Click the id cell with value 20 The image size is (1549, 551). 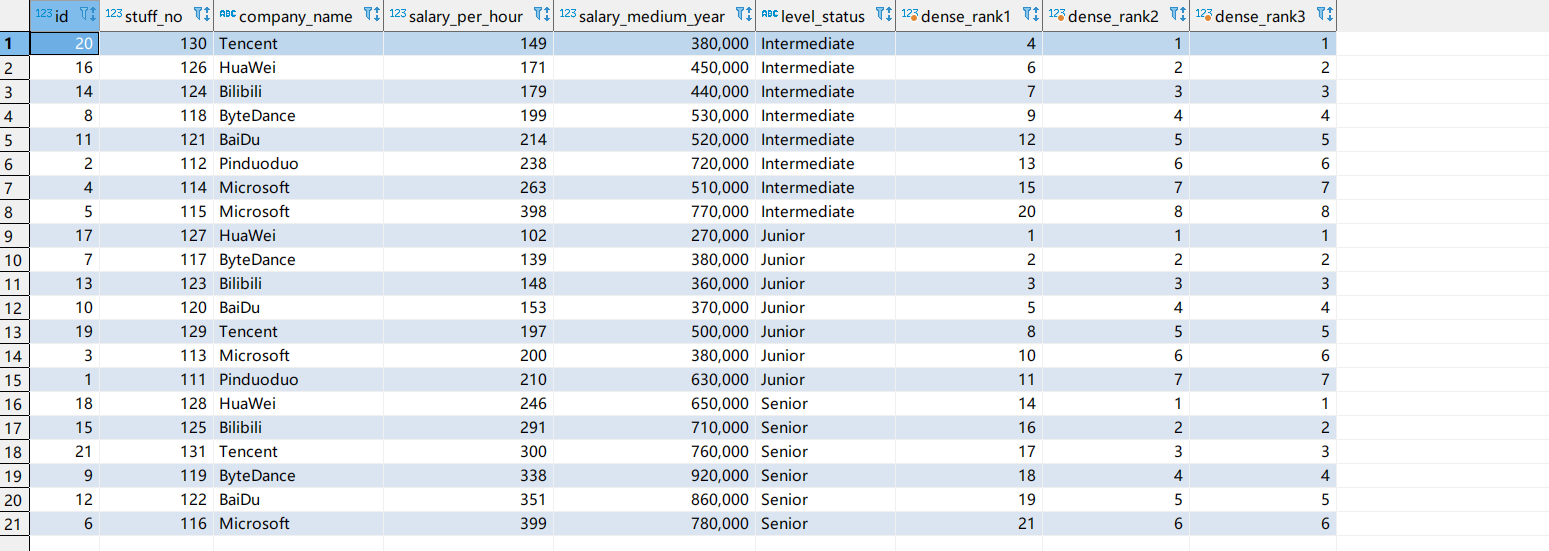coord(64,43)
